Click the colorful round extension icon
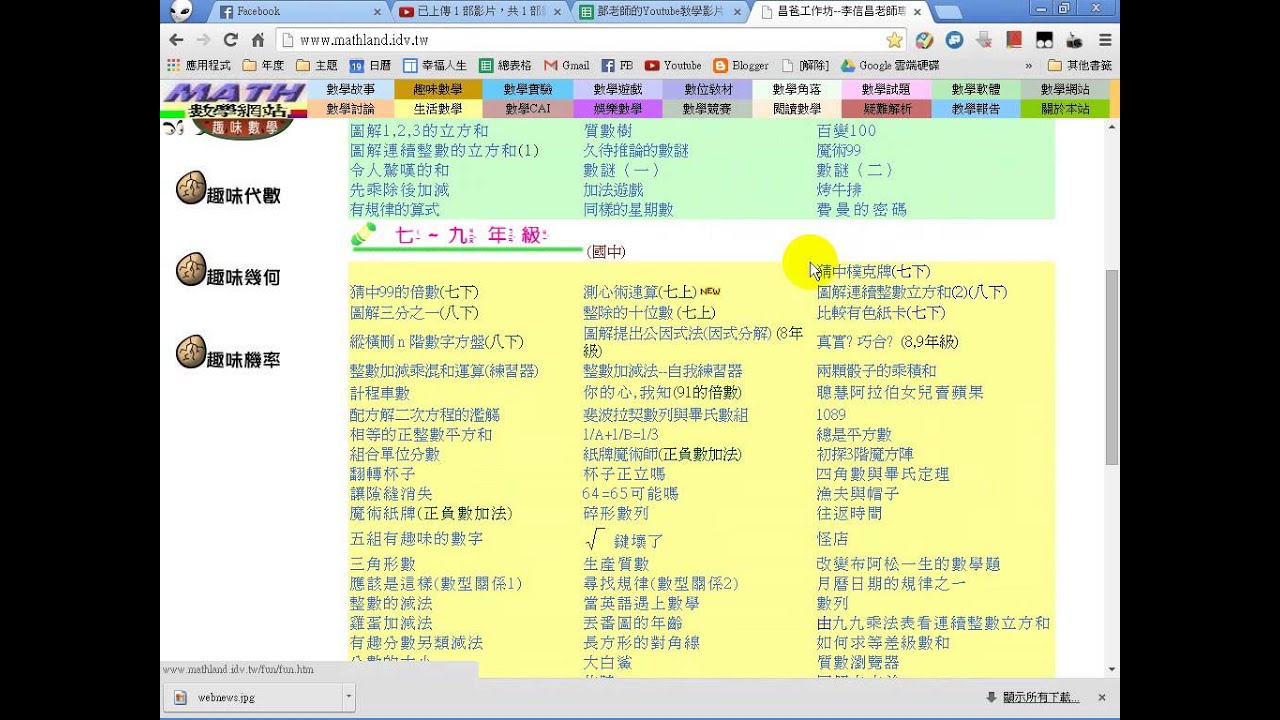This screenshot has height=720, width=1280. (x=924, y=40)
